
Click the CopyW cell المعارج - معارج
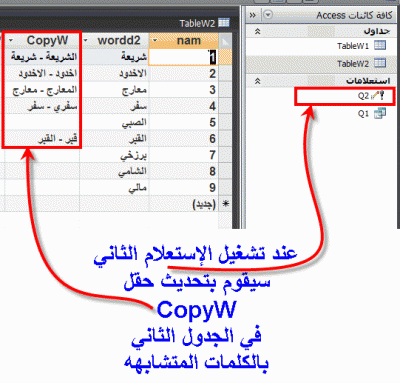click(x=42, y=90)
